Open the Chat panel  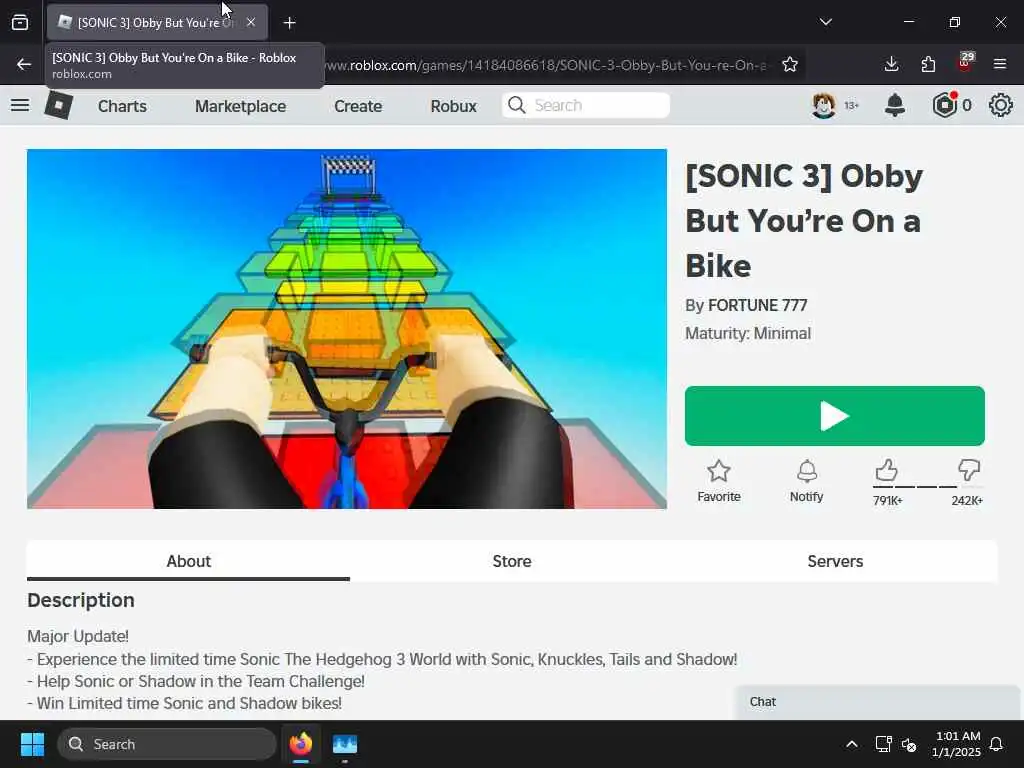click(x=877, y=702)
